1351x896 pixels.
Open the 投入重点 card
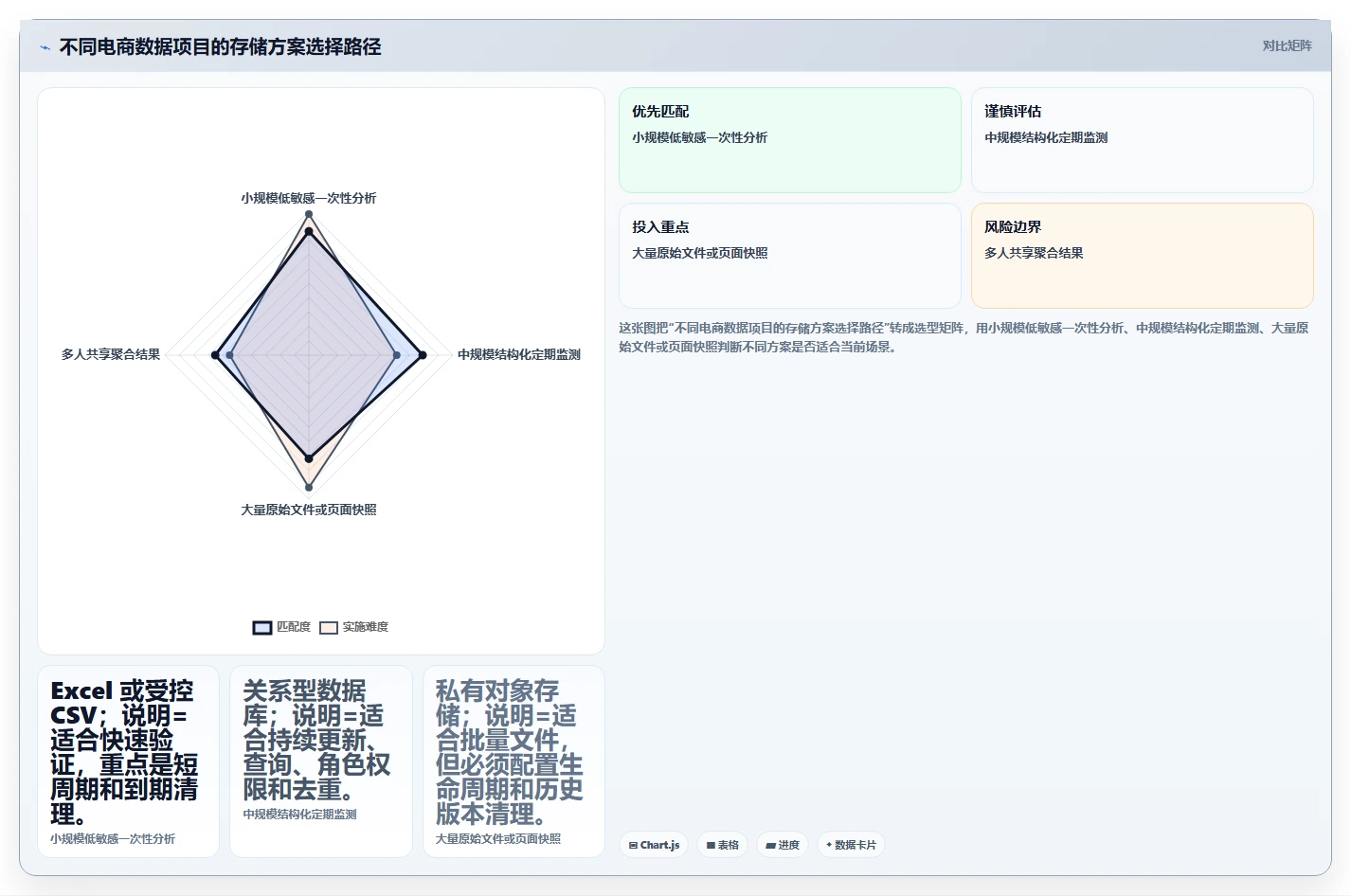point(790,256)
